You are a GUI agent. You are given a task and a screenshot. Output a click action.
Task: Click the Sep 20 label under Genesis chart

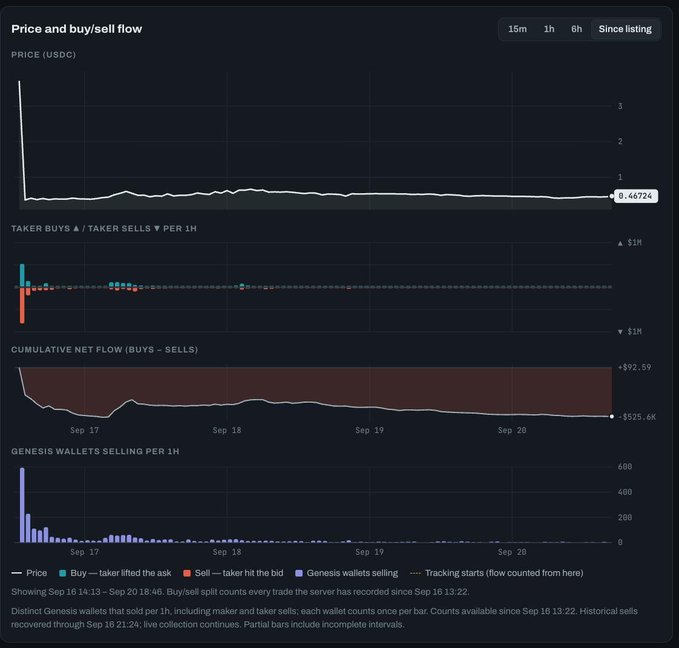(512, 552)
